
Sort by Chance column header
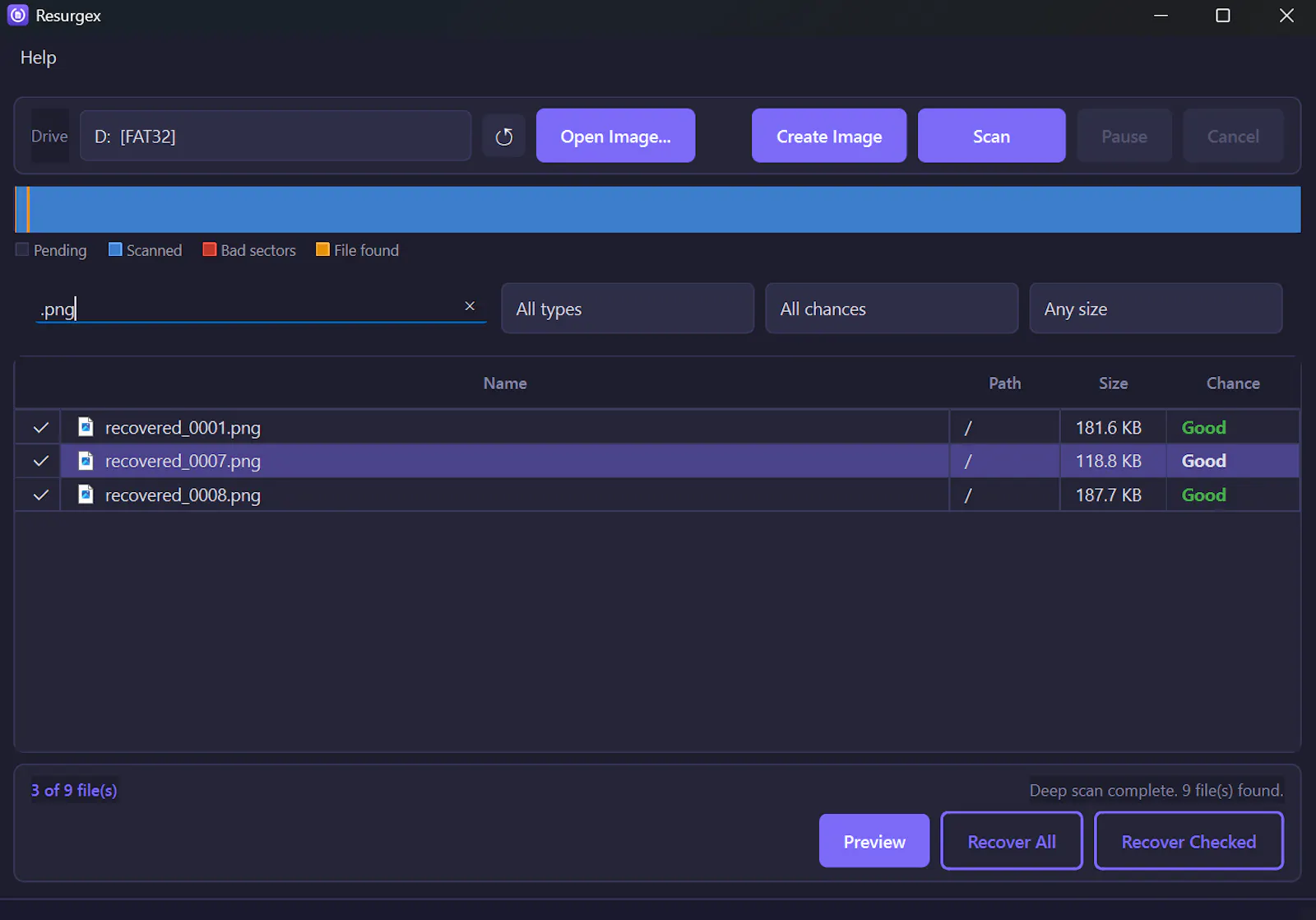1233,383
